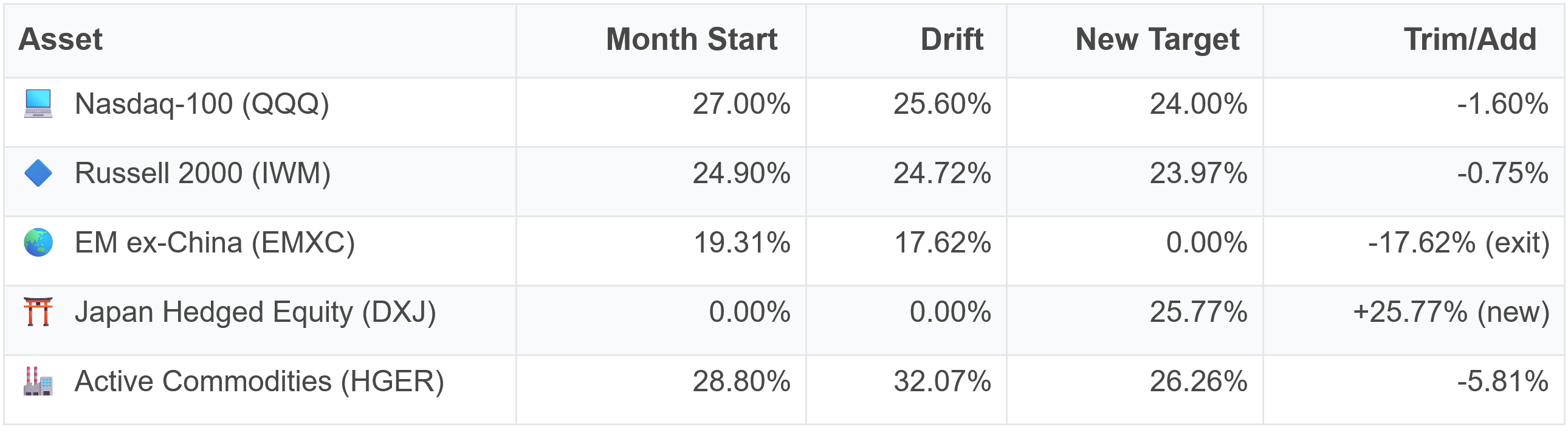Click the EM ex-China (EMXC) asset name
This screenshot has width=1568, height=432.
(x=215, y=243)
